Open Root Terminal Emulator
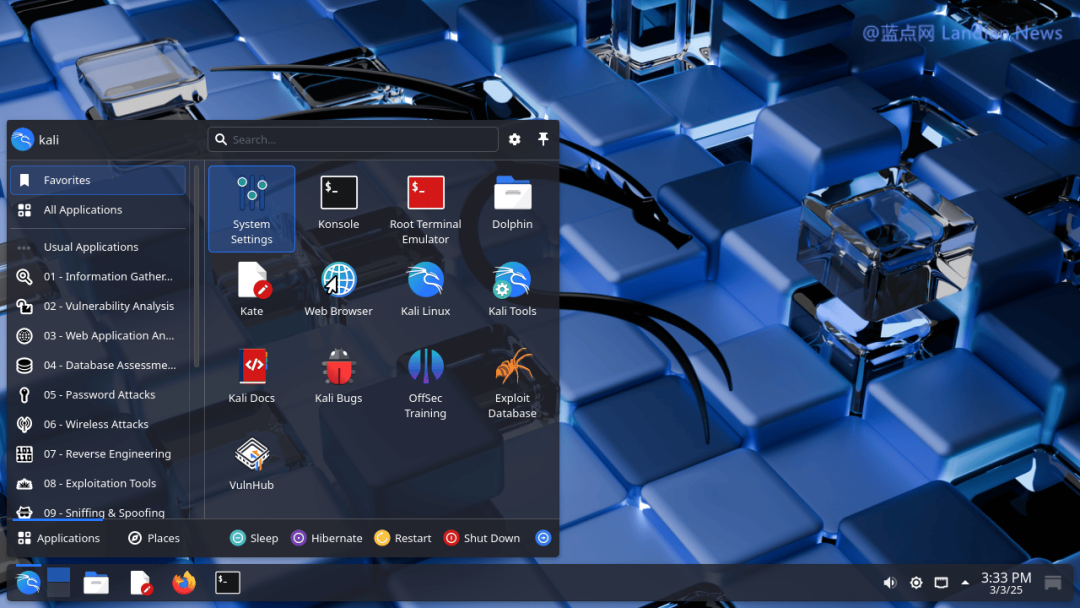The height and width of the screenshot is (608, 1080). (x=425, y=210)
